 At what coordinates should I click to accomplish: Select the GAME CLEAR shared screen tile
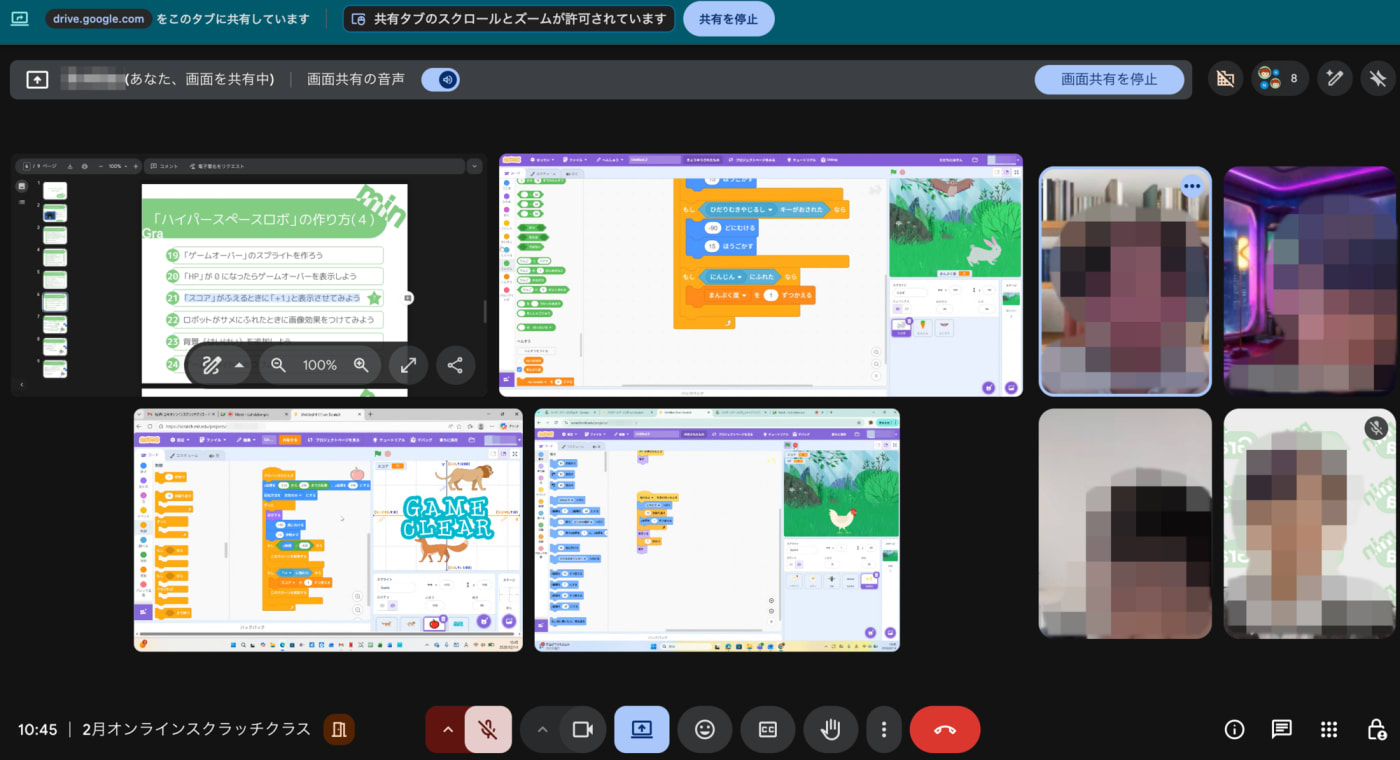pyautogui.click(x=328, y=529)
